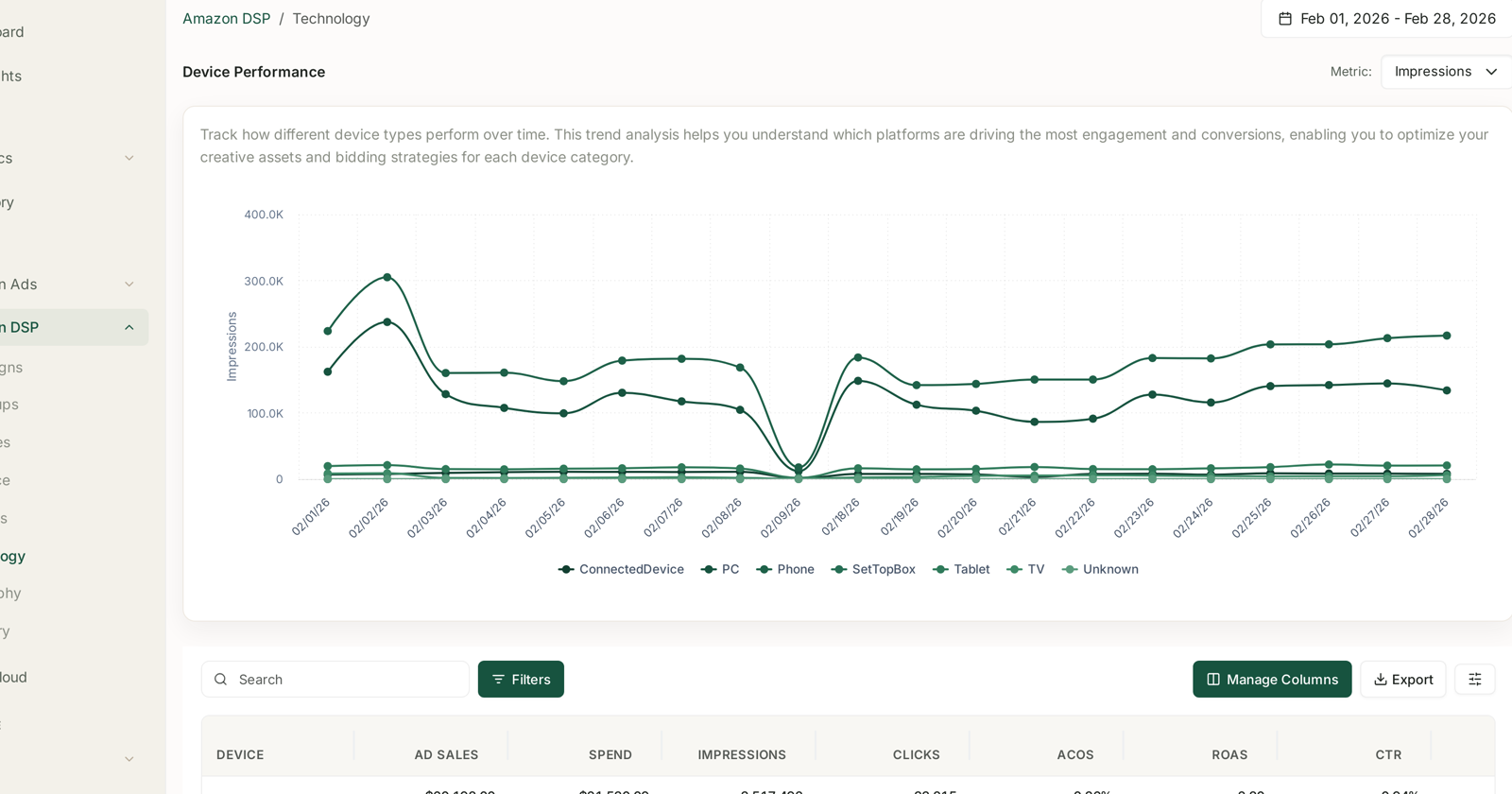The height and width of the screenshot is (794, 1512).
Task: Collapse the DSP sidebar section chevron
Action: pyautogui.click(x=129, y=328)
